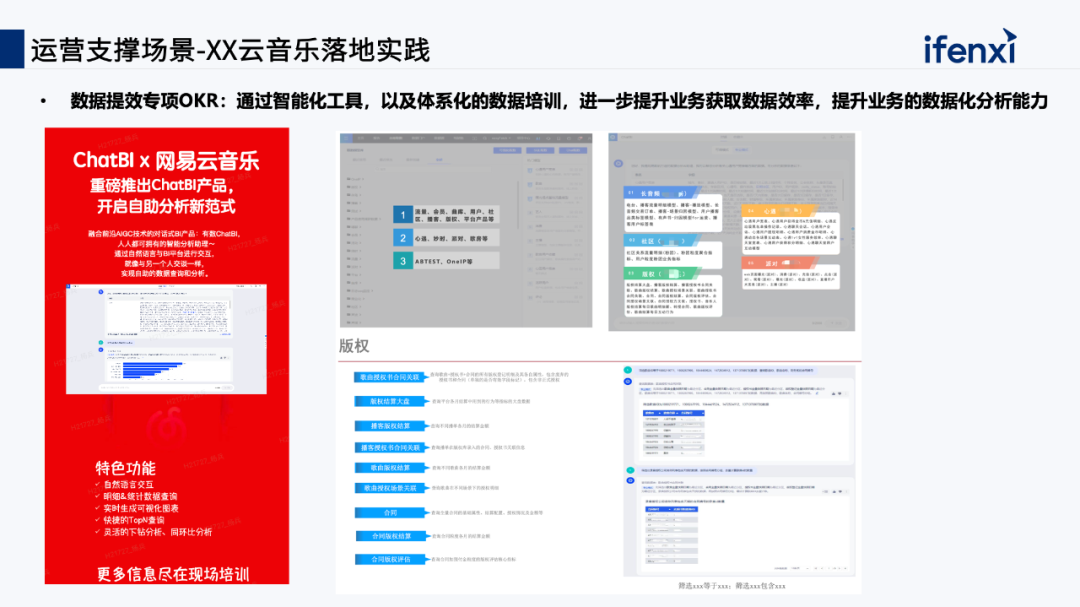This screenshot has height=607, width=1080.
Task: Open the upper data table in the chat screenshot
Action: pyautogui.click(x=674, y=433)
